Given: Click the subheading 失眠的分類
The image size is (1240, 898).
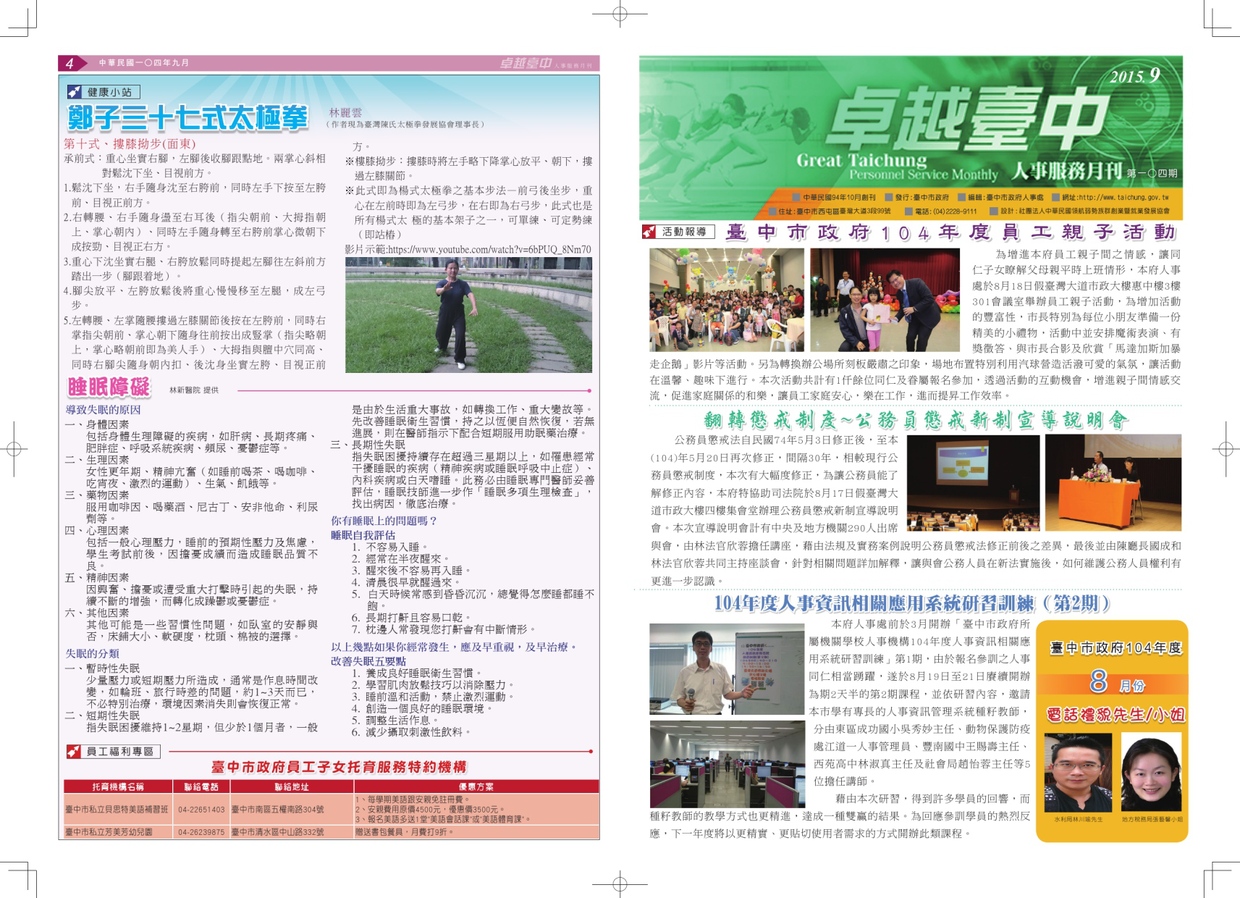Looking at the screenshot, I should click(x=92, y=653).
